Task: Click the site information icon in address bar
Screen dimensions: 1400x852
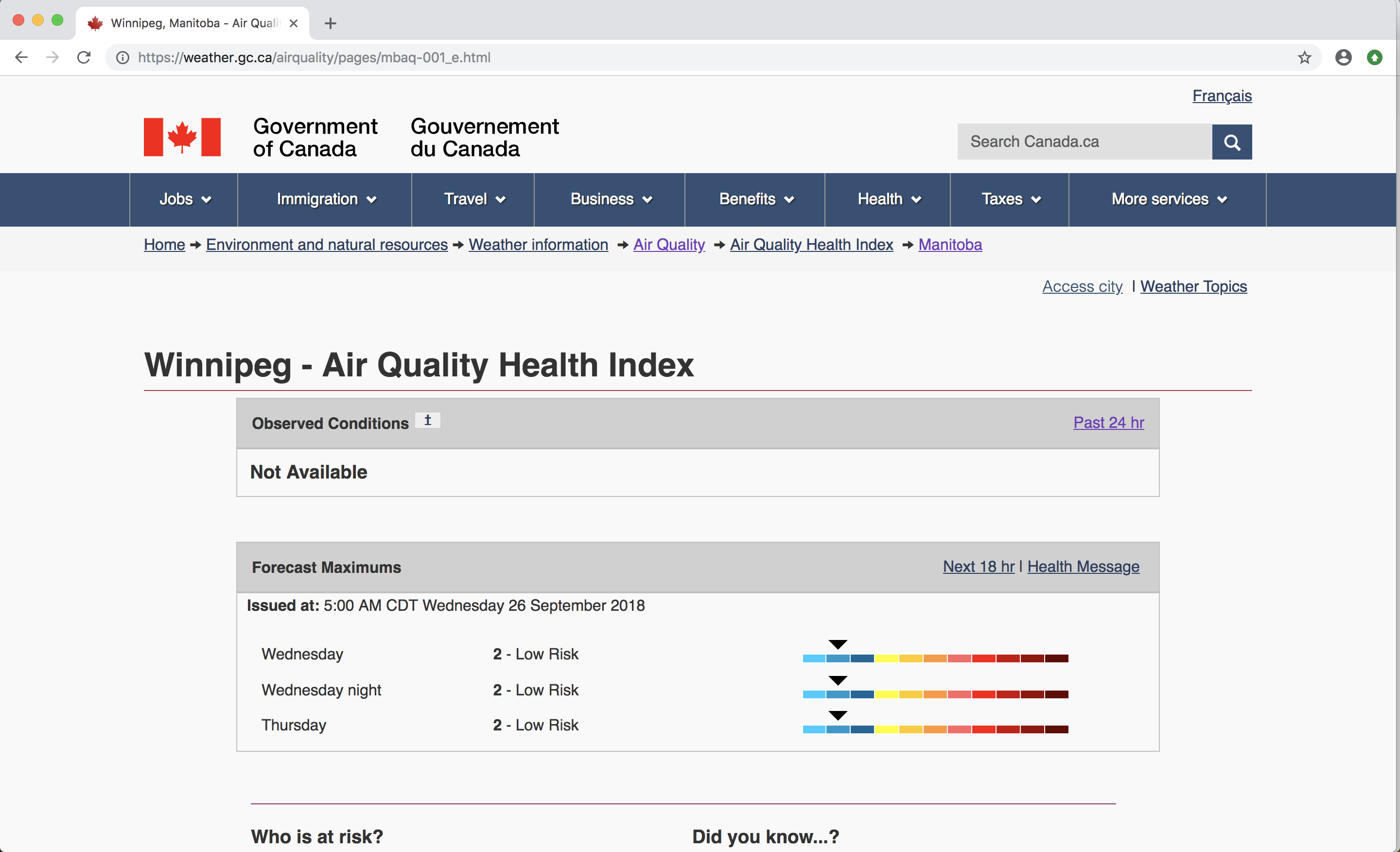Action: [x=122, y=57]
